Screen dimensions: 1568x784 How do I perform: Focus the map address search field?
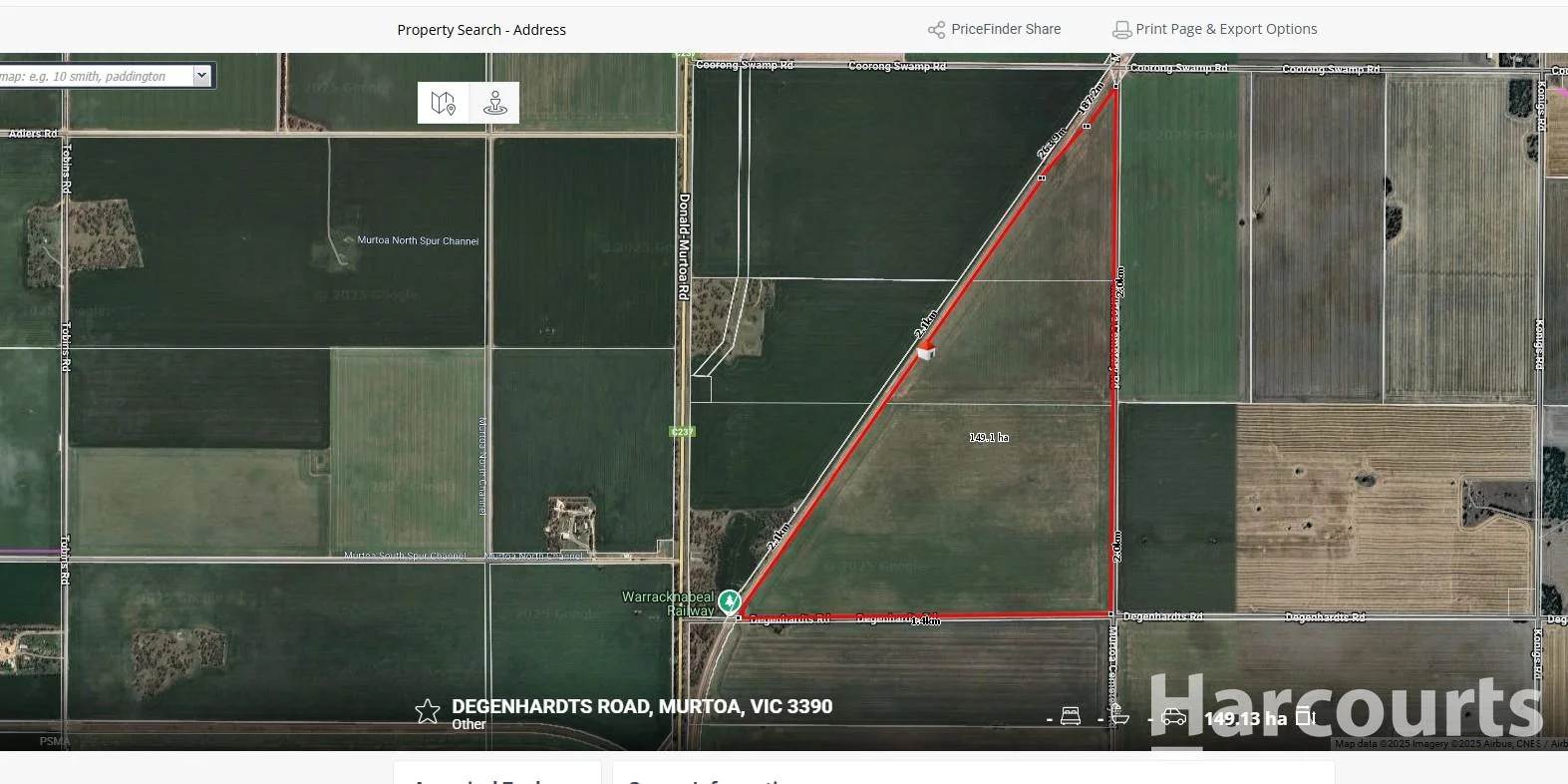(97, 76)
